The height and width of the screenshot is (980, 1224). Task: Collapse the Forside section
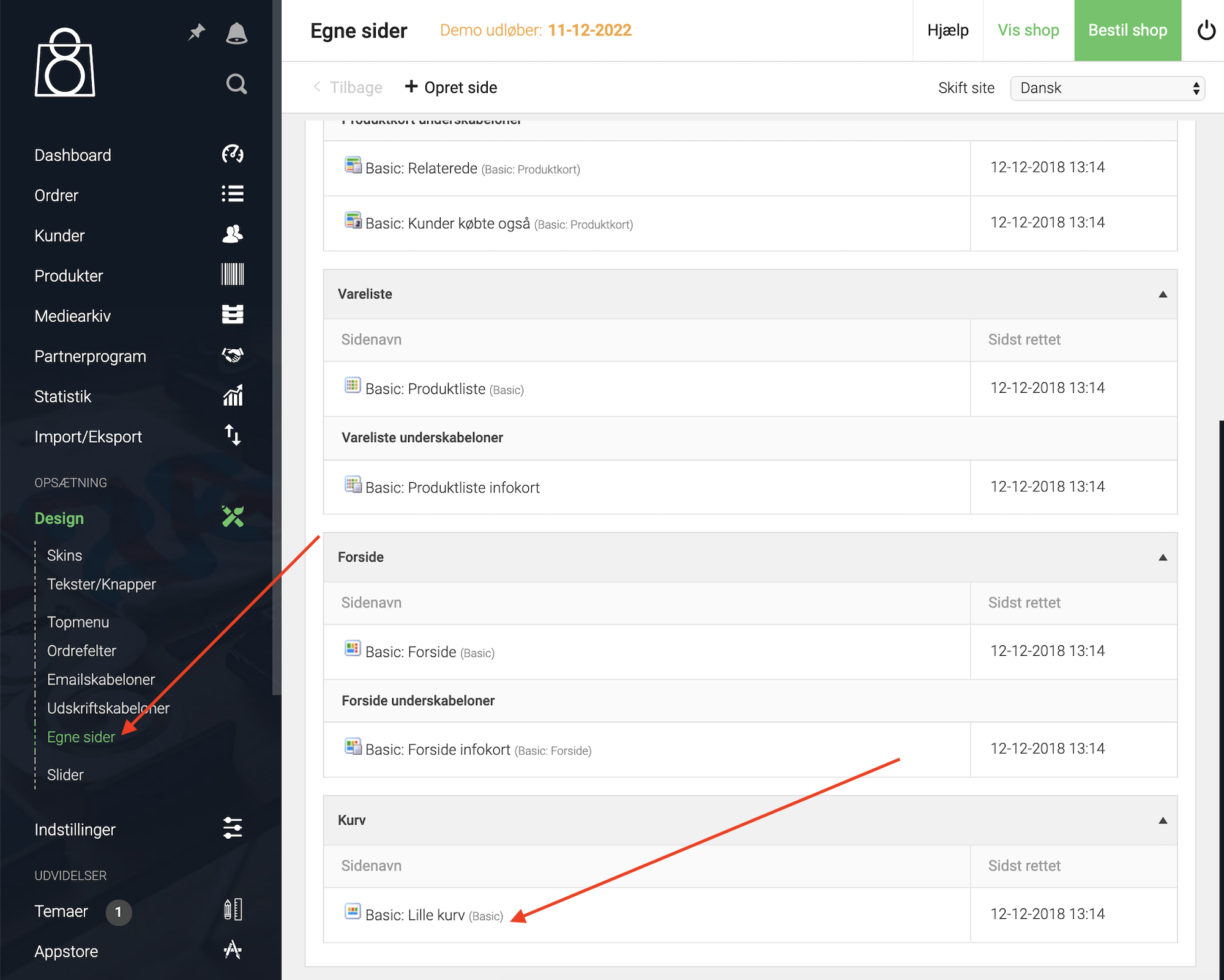[x=1163, y=557]
